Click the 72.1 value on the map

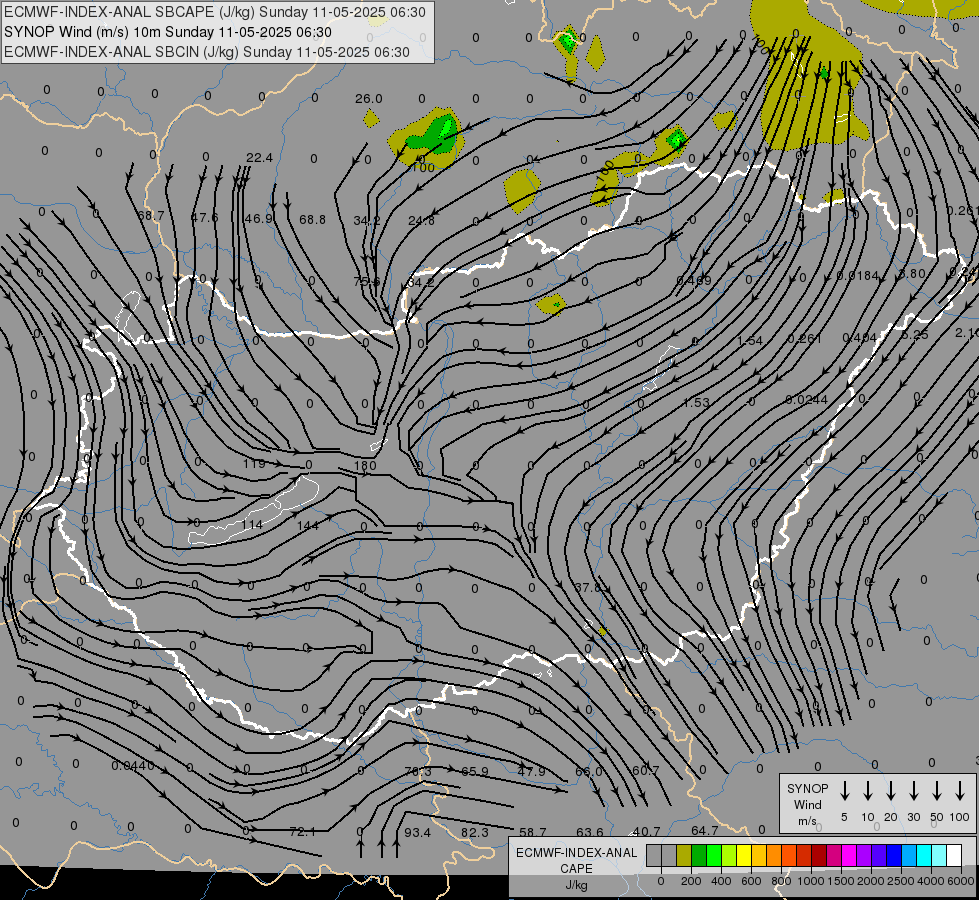[x=303, y=832]
